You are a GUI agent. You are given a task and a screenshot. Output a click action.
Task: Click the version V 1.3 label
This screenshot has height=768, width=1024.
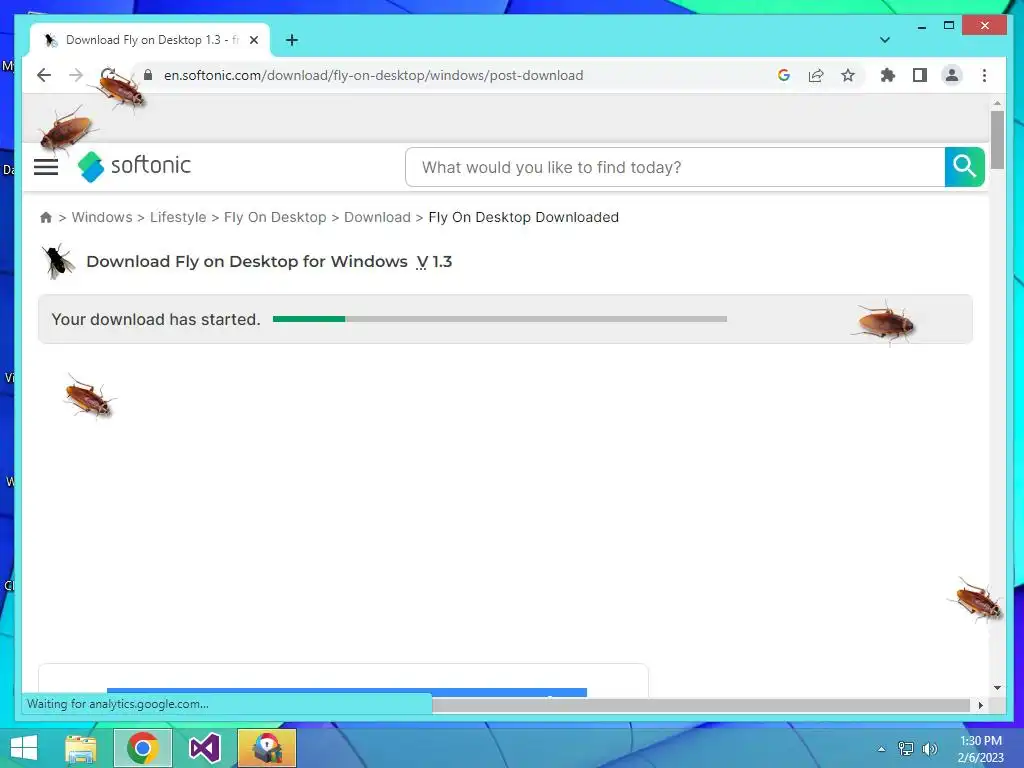click(434, 262)
